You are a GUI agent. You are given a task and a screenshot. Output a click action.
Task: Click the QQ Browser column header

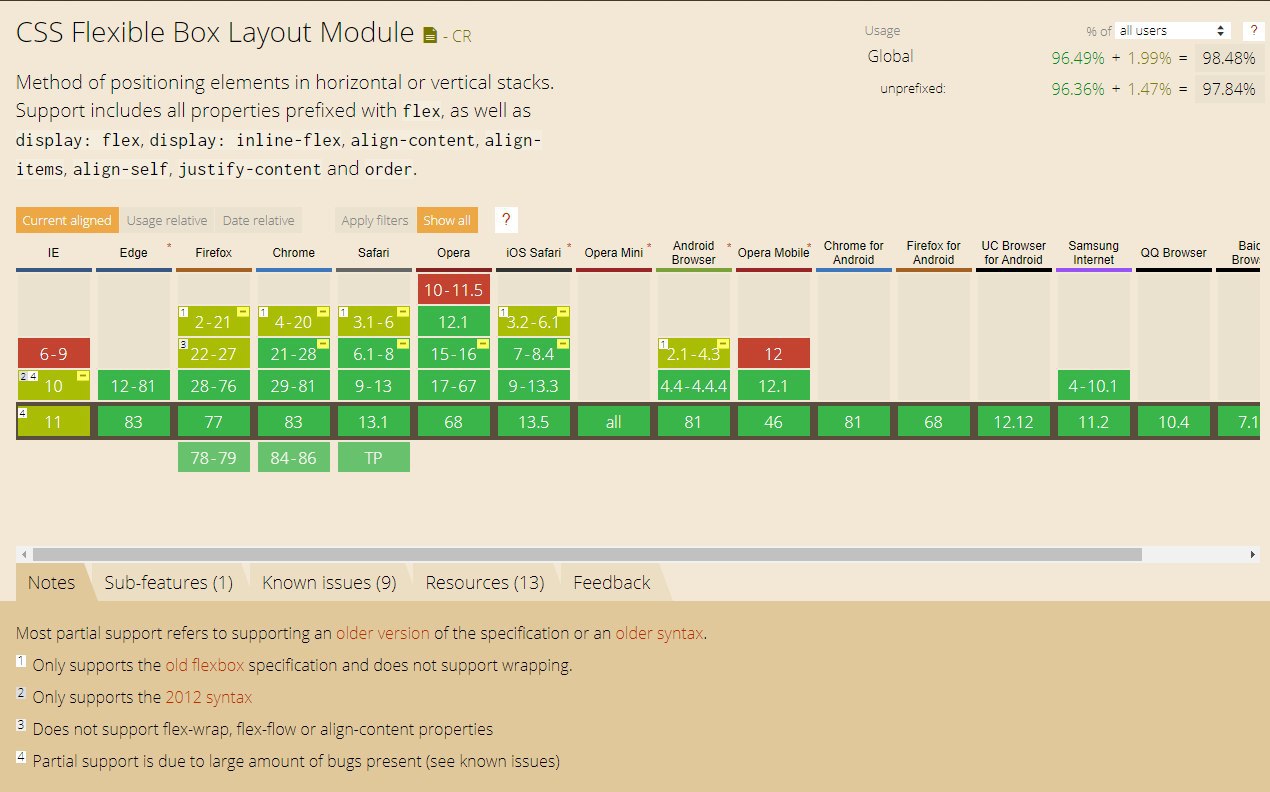point(1173,253)
